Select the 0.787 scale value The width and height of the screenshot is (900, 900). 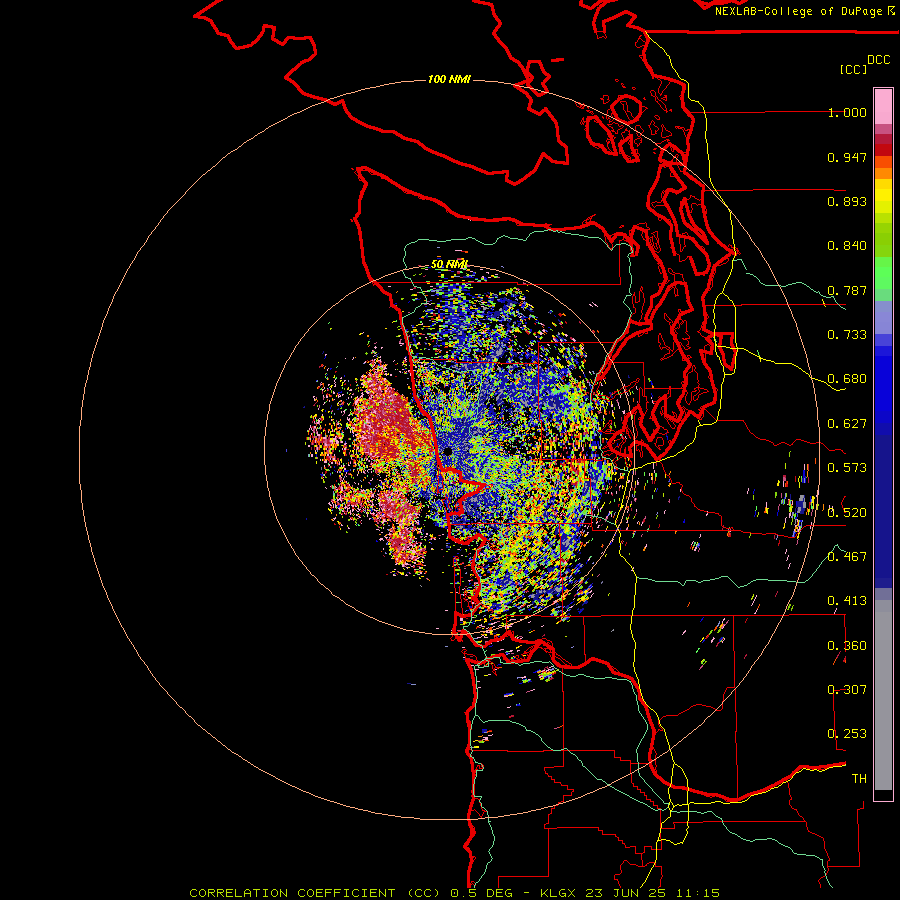tap(847, 290)
